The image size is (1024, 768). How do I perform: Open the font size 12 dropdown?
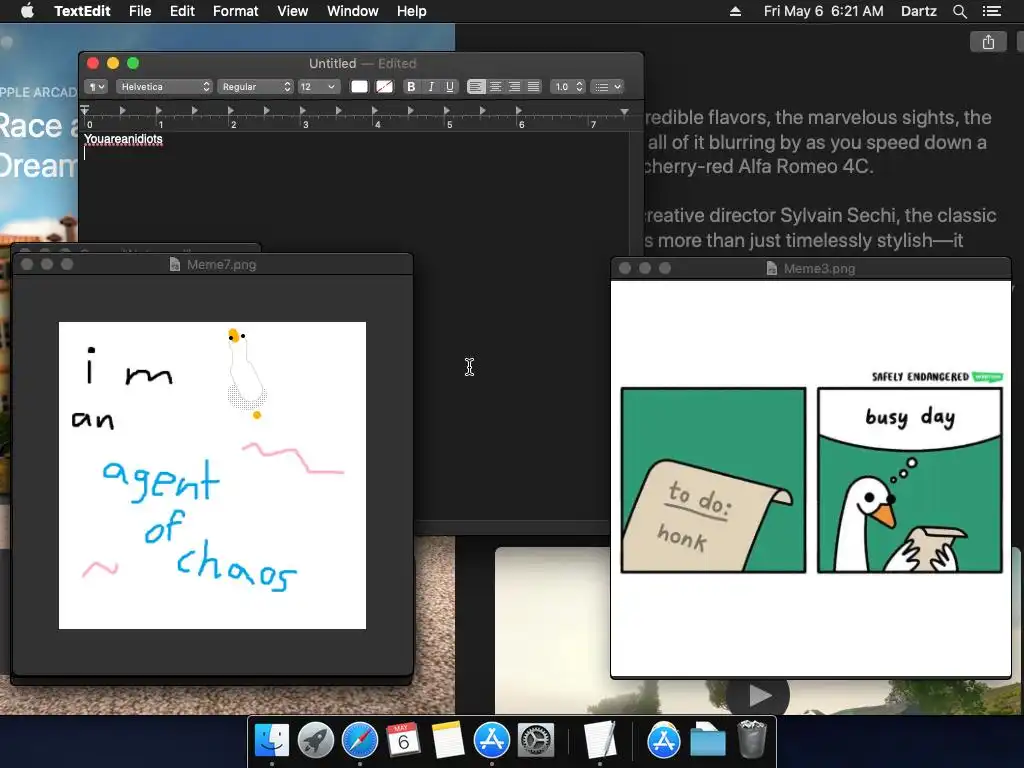(x=318, y=87)
